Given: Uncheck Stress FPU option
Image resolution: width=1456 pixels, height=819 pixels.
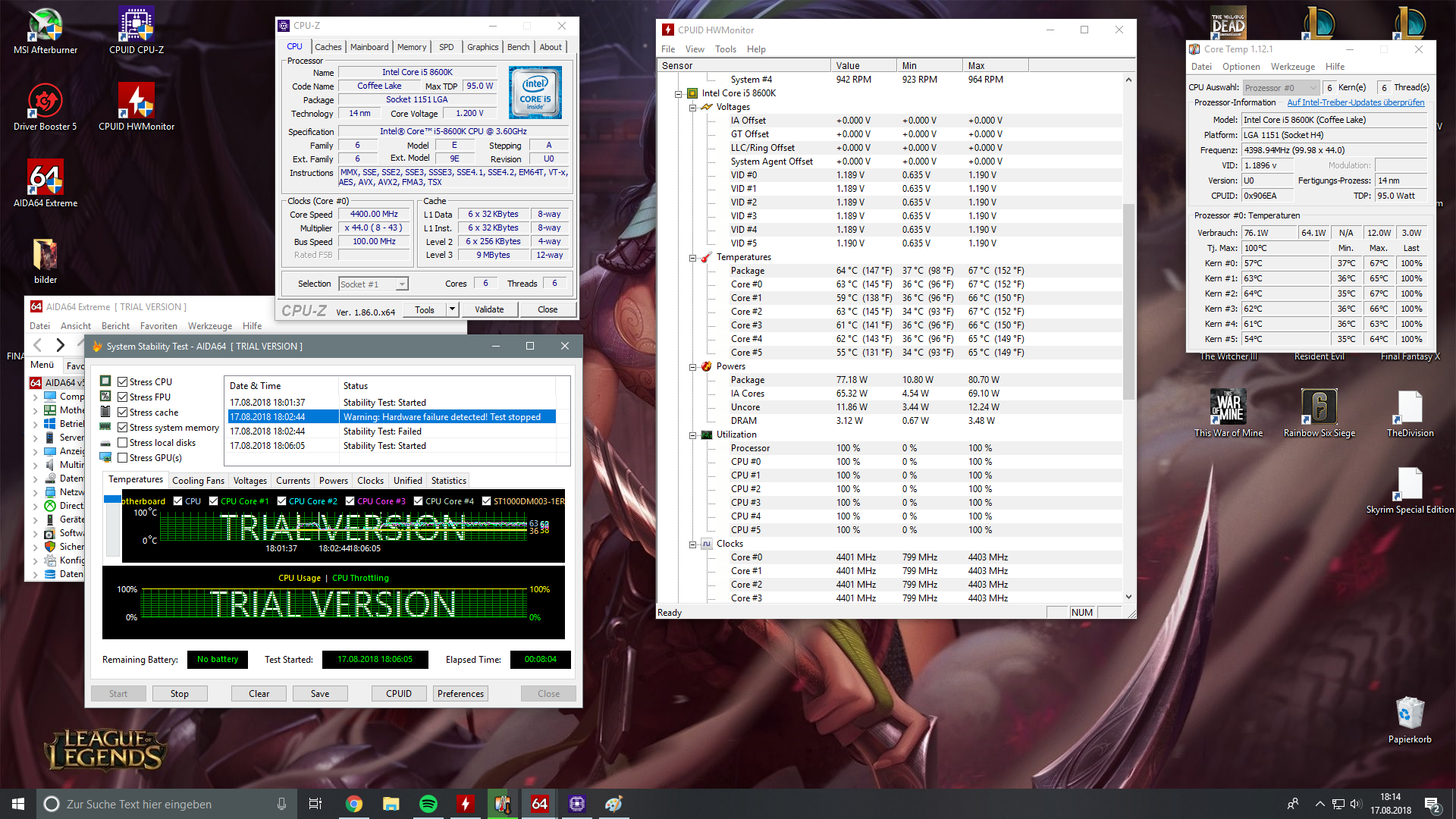Looking at the screenshot, I should 122,397.
